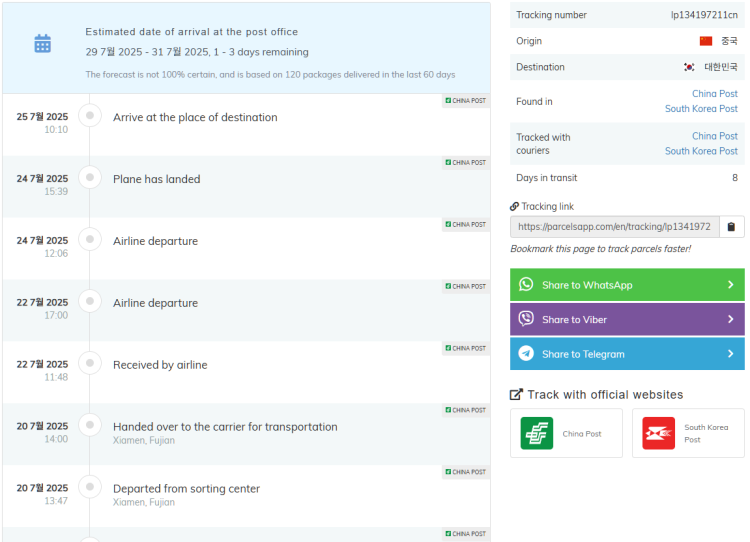The width and height of the screenshot is (750, 542).
Task: Click 'Bookmark this page to track parcels faster!' text
Action: [600, 249]
